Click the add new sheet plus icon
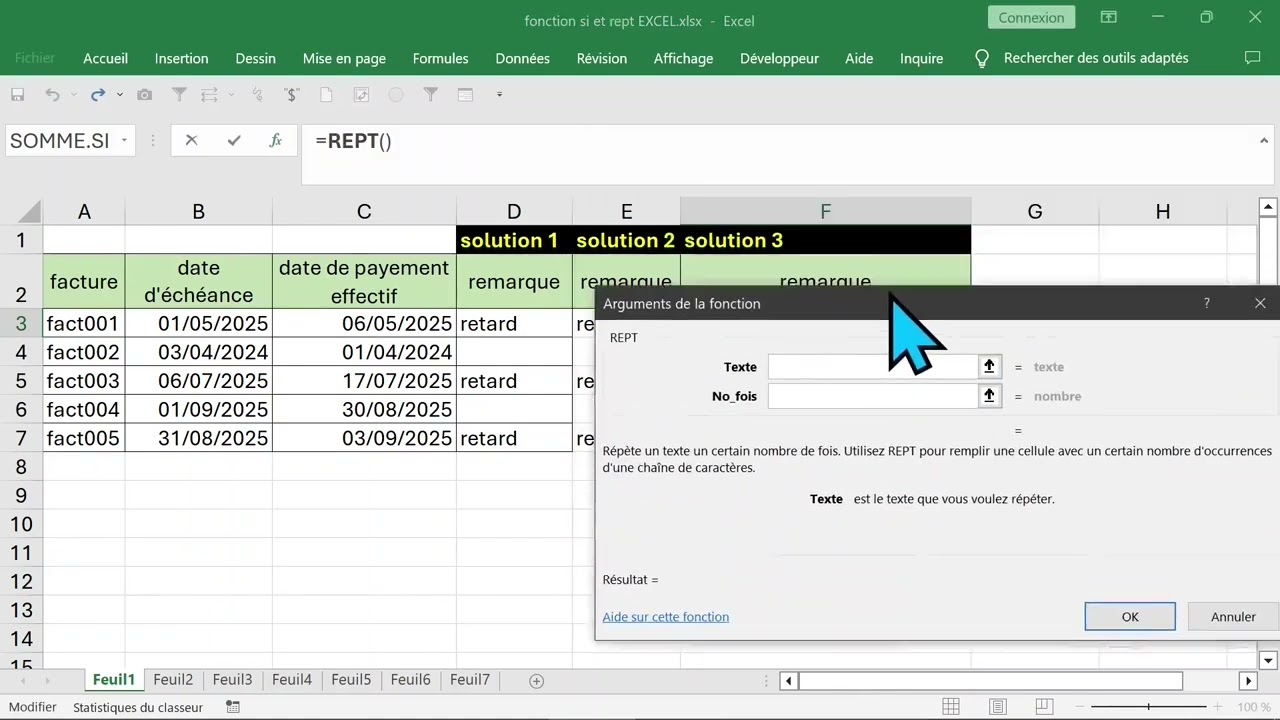Screen dimensions: 1280x720 536,681
